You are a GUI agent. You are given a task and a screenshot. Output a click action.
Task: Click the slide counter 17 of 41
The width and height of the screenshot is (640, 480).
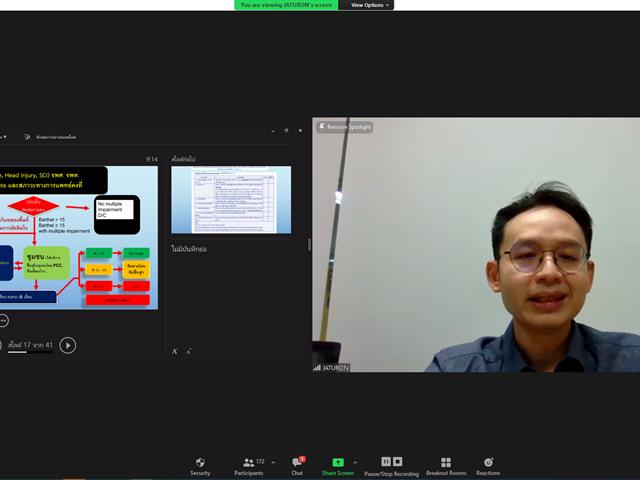(x=30, y=345)
